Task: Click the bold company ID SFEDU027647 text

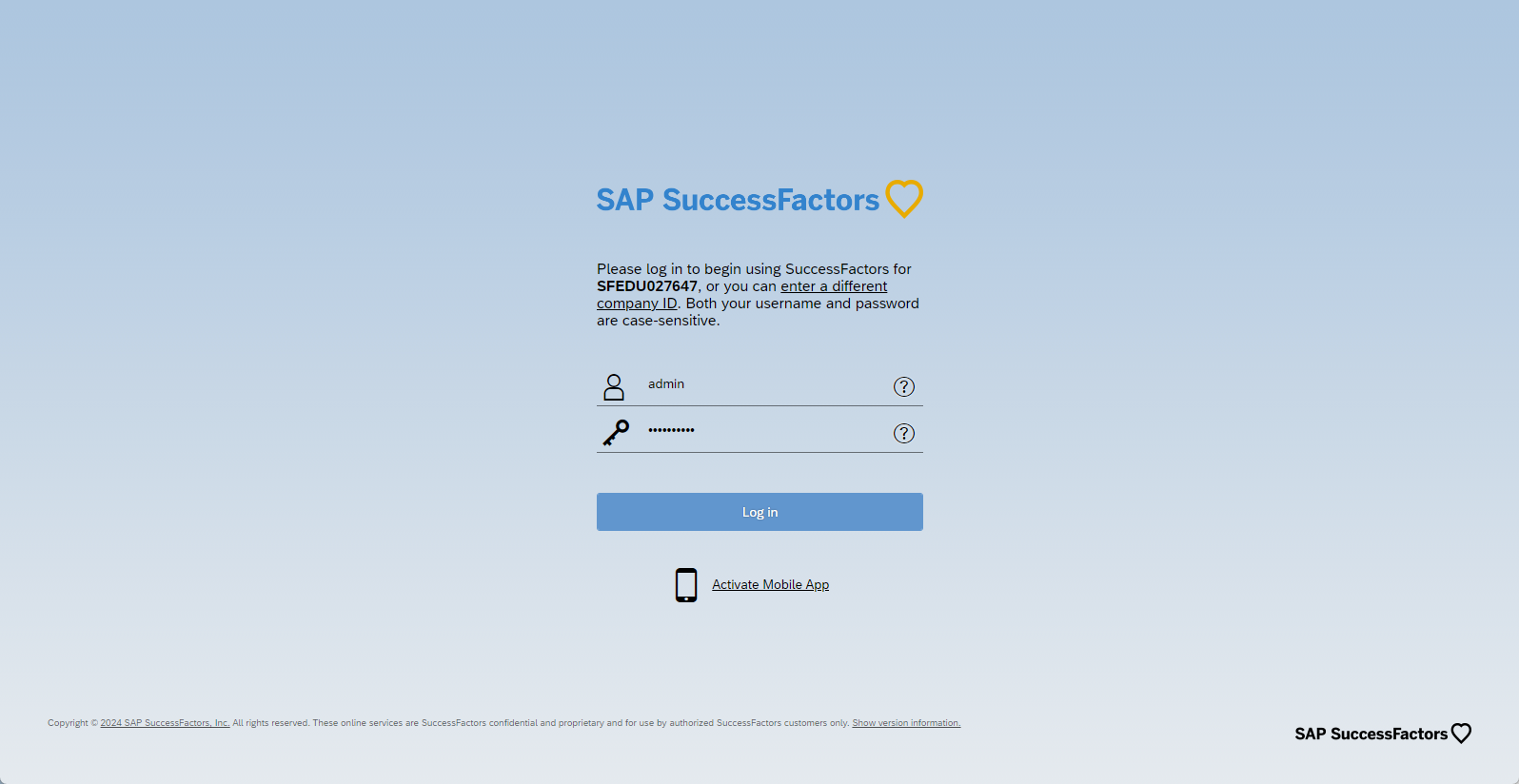Action: click(647, 286)
